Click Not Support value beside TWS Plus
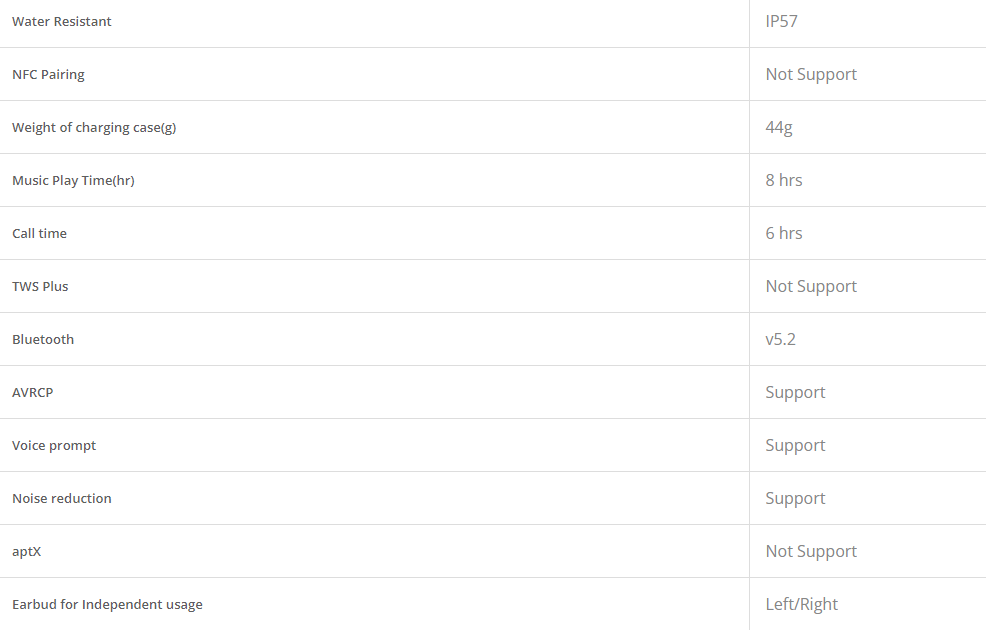The width and height of the screenshot is (986, 630). 811,286
